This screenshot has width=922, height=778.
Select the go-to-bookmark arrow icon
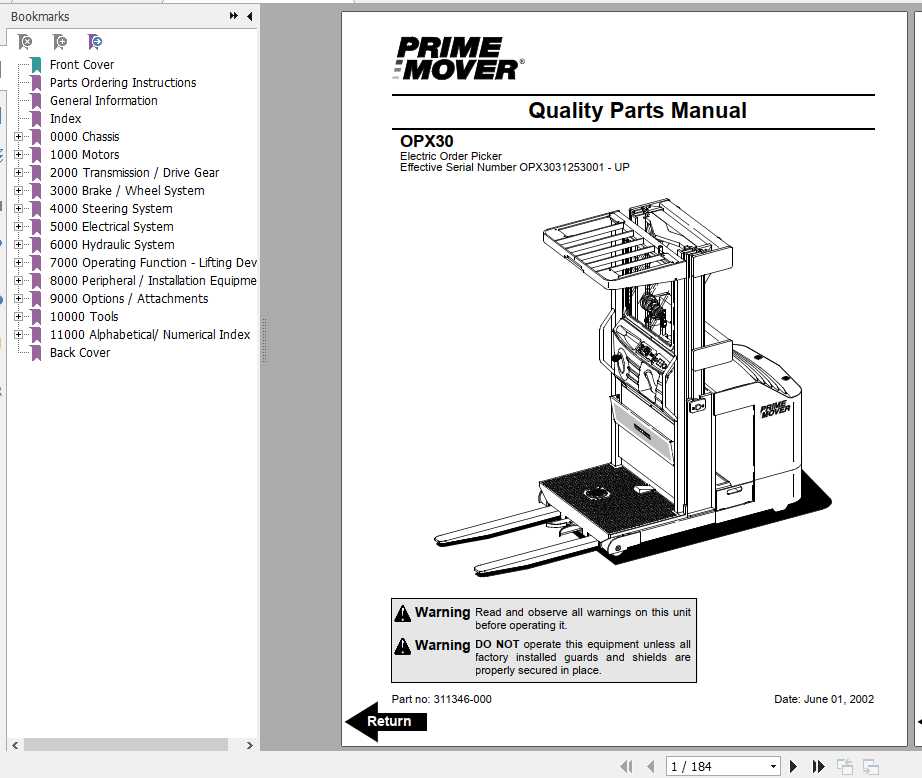click(95, 42)
